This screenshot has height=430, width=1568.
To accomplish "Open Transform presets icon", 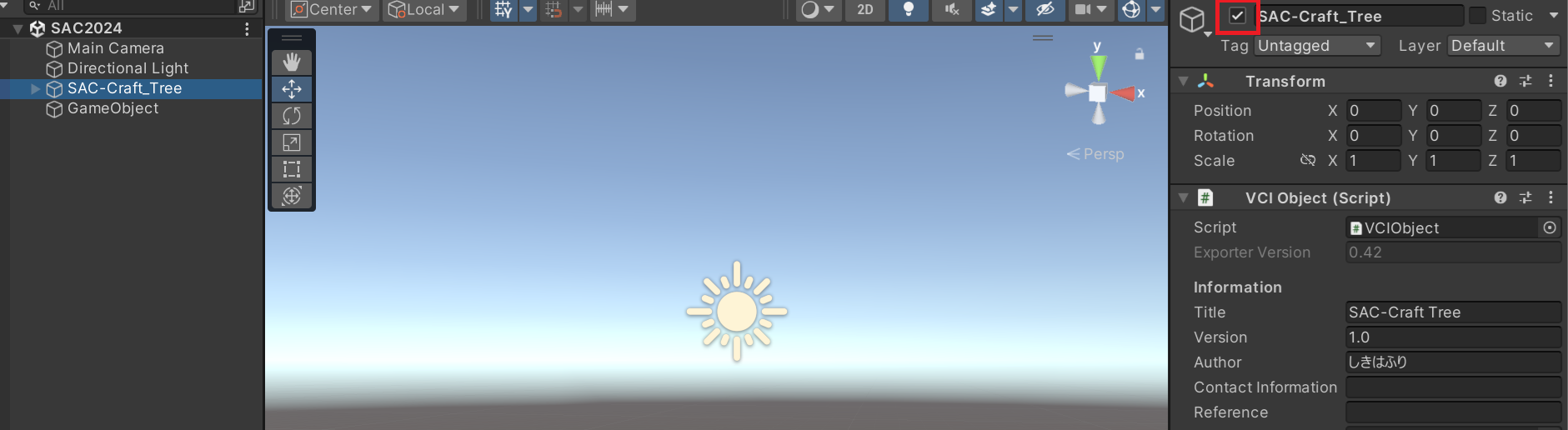I will point(1525,81).
